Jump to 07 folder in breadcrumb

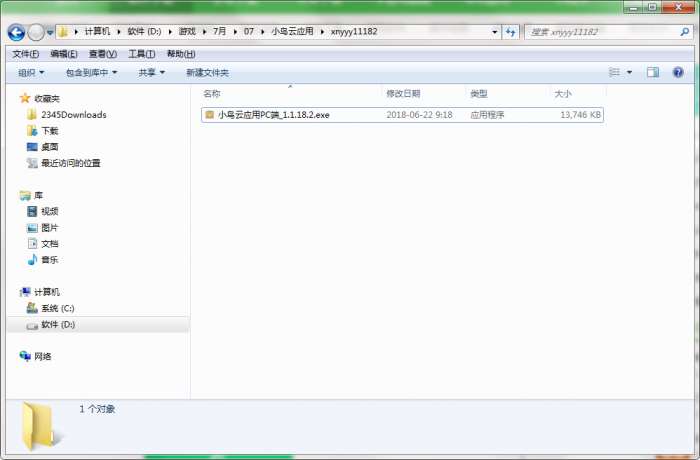pyautogui.click(x=249, y=31)
